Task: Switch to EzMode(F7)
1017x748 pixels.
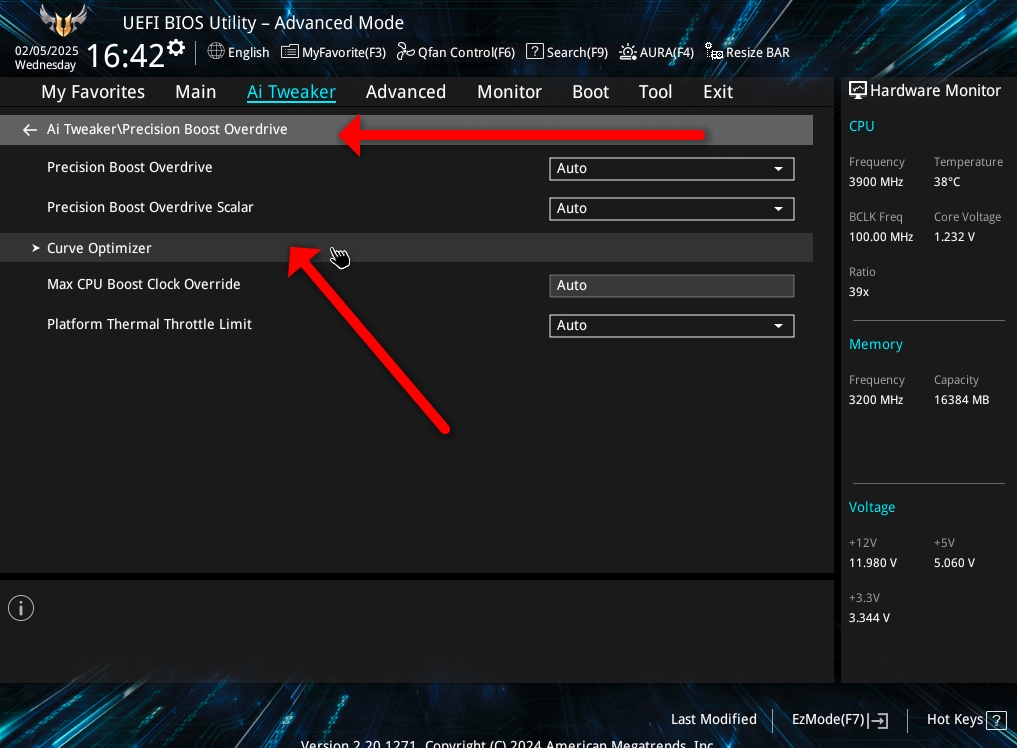Action: [840, 719]
